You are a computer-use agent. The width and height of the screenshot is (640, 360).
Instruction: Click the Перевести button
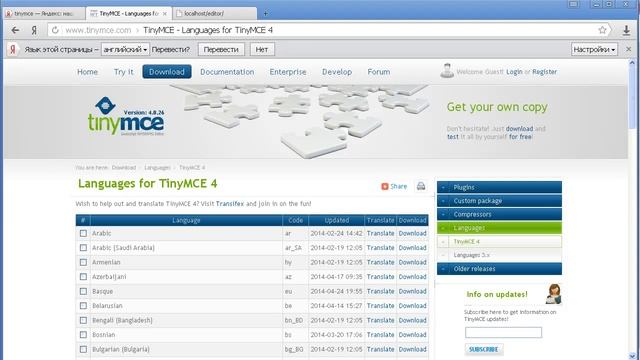221,49
